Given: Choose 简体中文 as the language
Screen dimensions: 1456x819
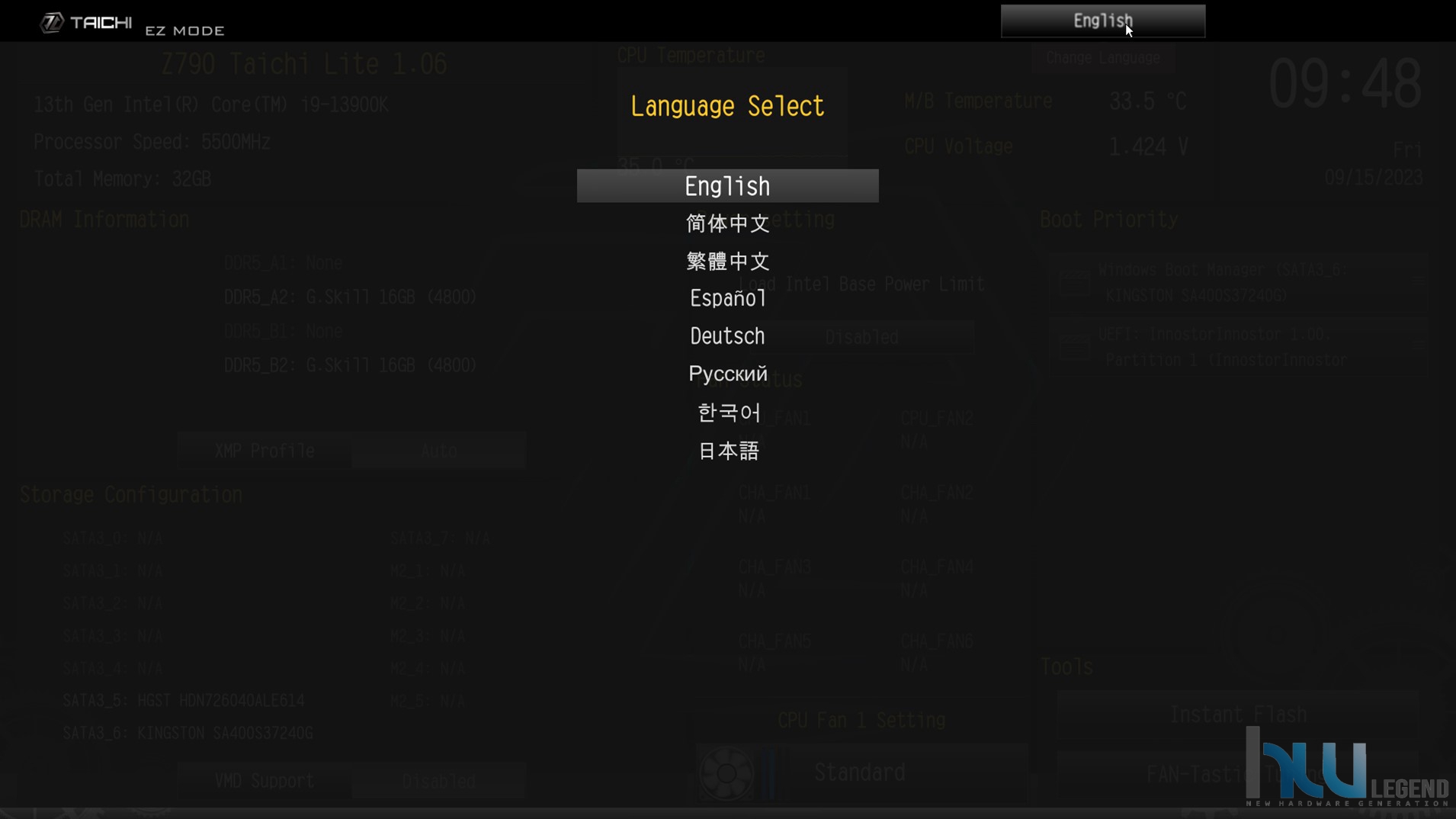Looking at the screenshot, I should point(727,223).
